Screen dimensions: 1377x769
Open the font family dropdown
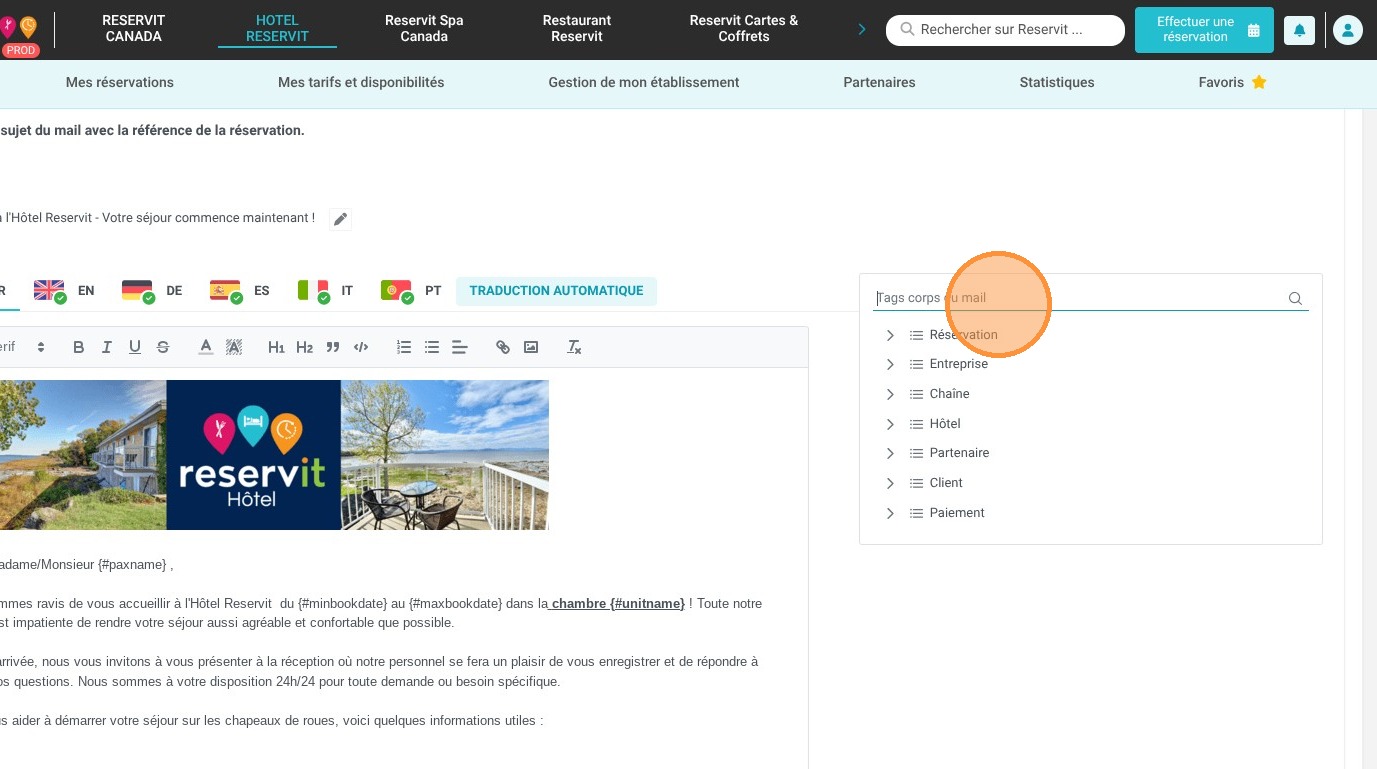tap(23, 347)
